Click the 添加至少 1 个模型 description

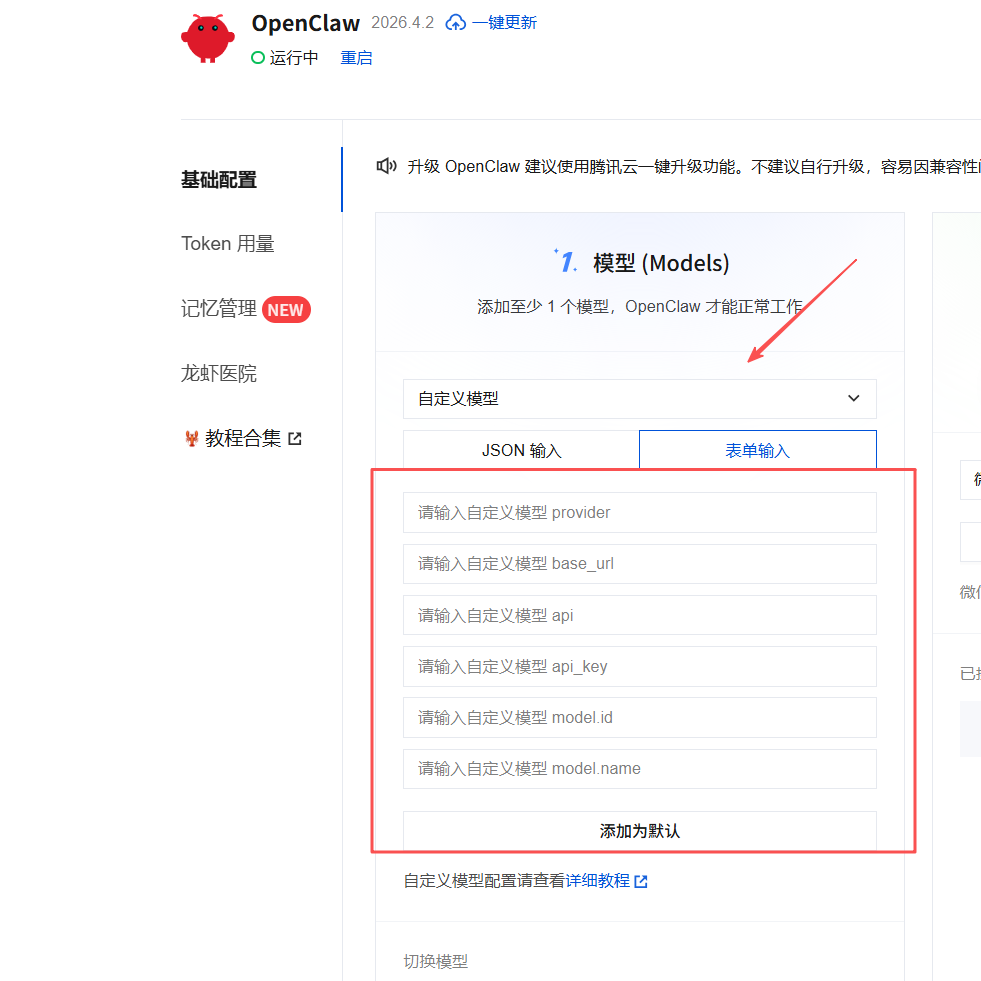639,307
